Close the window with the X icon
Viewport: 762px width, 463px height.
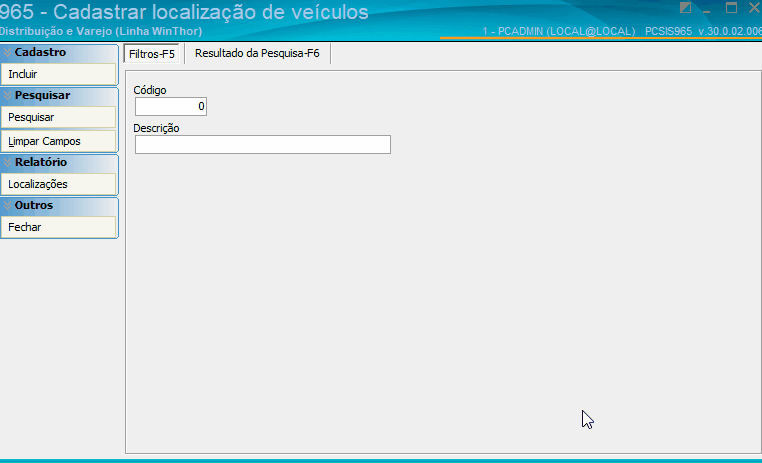coord(755,7)
